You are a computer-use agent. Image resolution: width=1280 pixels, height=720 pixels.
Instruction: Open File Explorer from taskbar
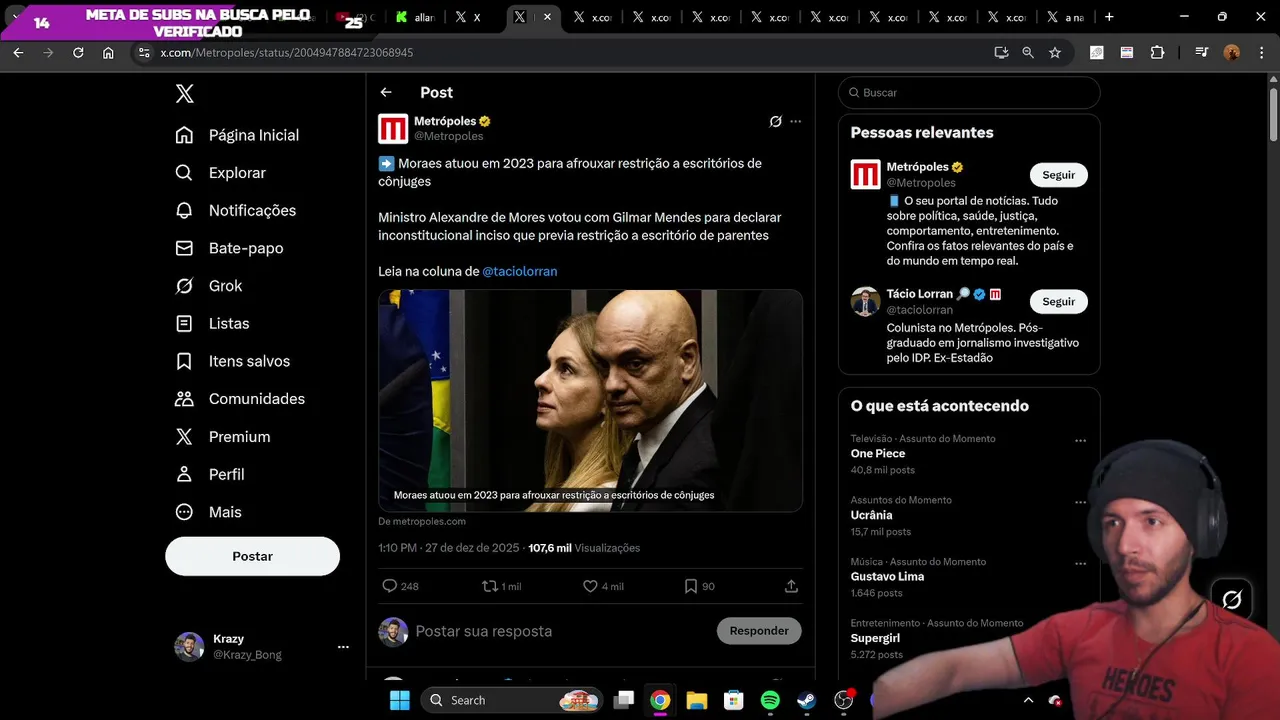click(696, 700)
